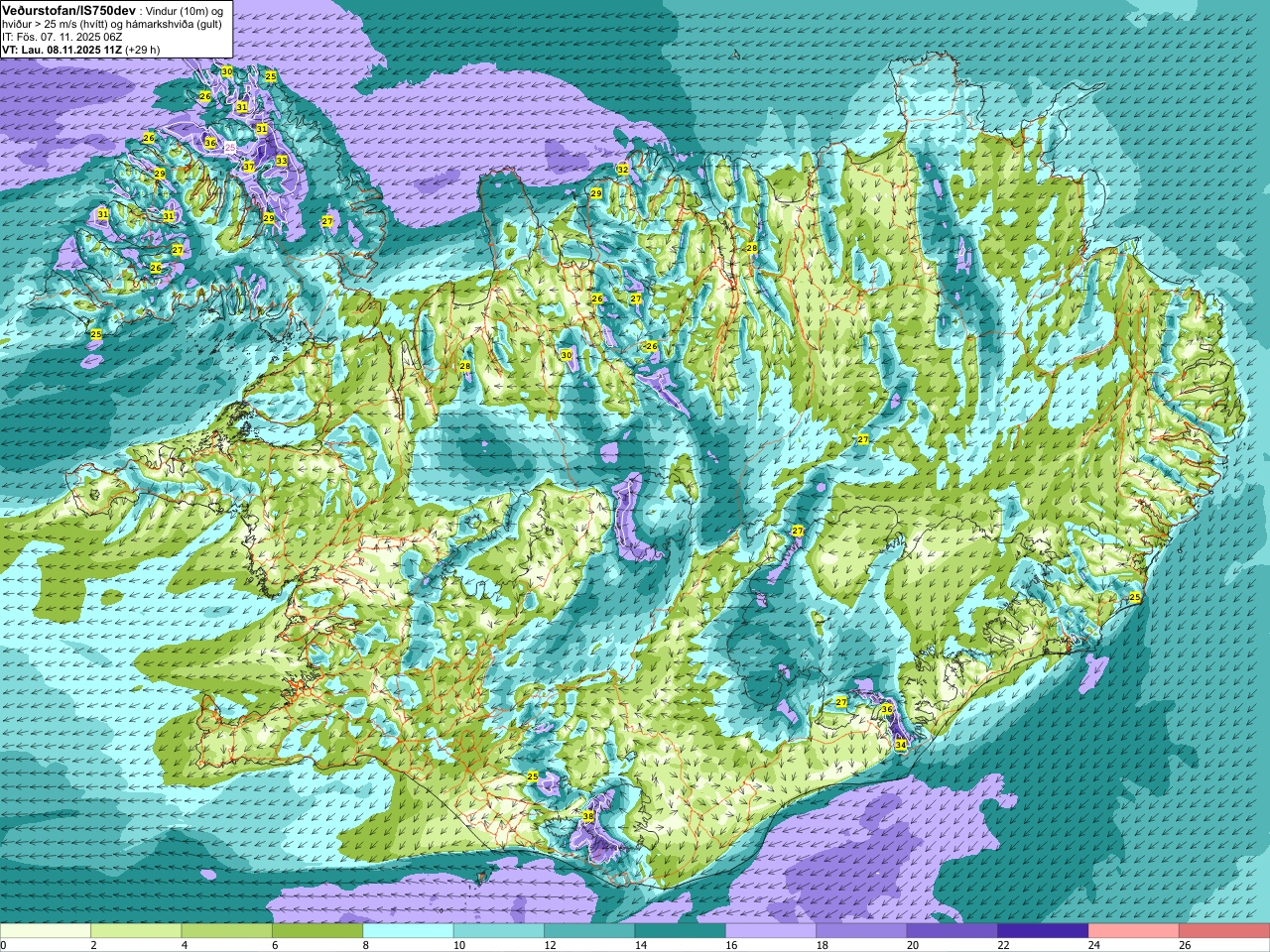The image size is (1270, 952).
Task: Select the 0–2 pale yellow legend swatch
Action: pyautogui.click(x=46, y=931)
